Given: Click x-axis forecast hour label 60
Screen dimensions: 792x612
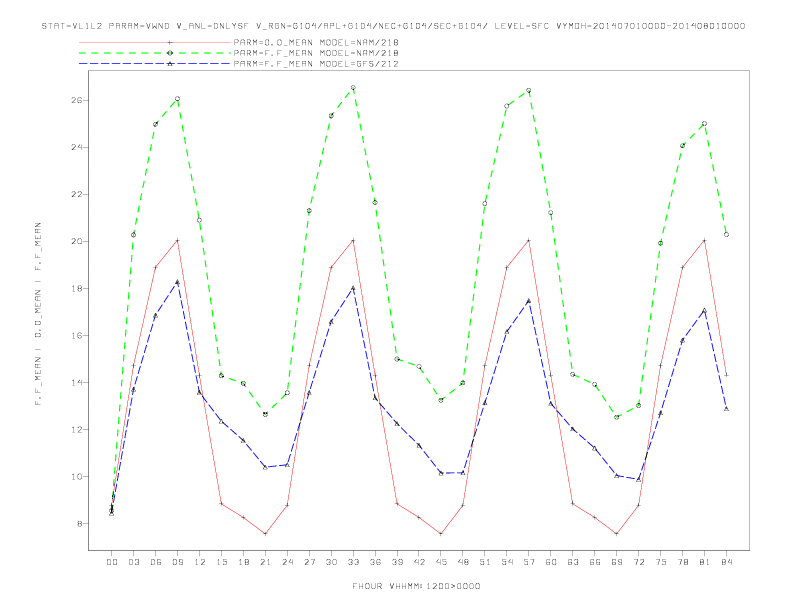Looking at the screenshot, I should pos(551,562).
